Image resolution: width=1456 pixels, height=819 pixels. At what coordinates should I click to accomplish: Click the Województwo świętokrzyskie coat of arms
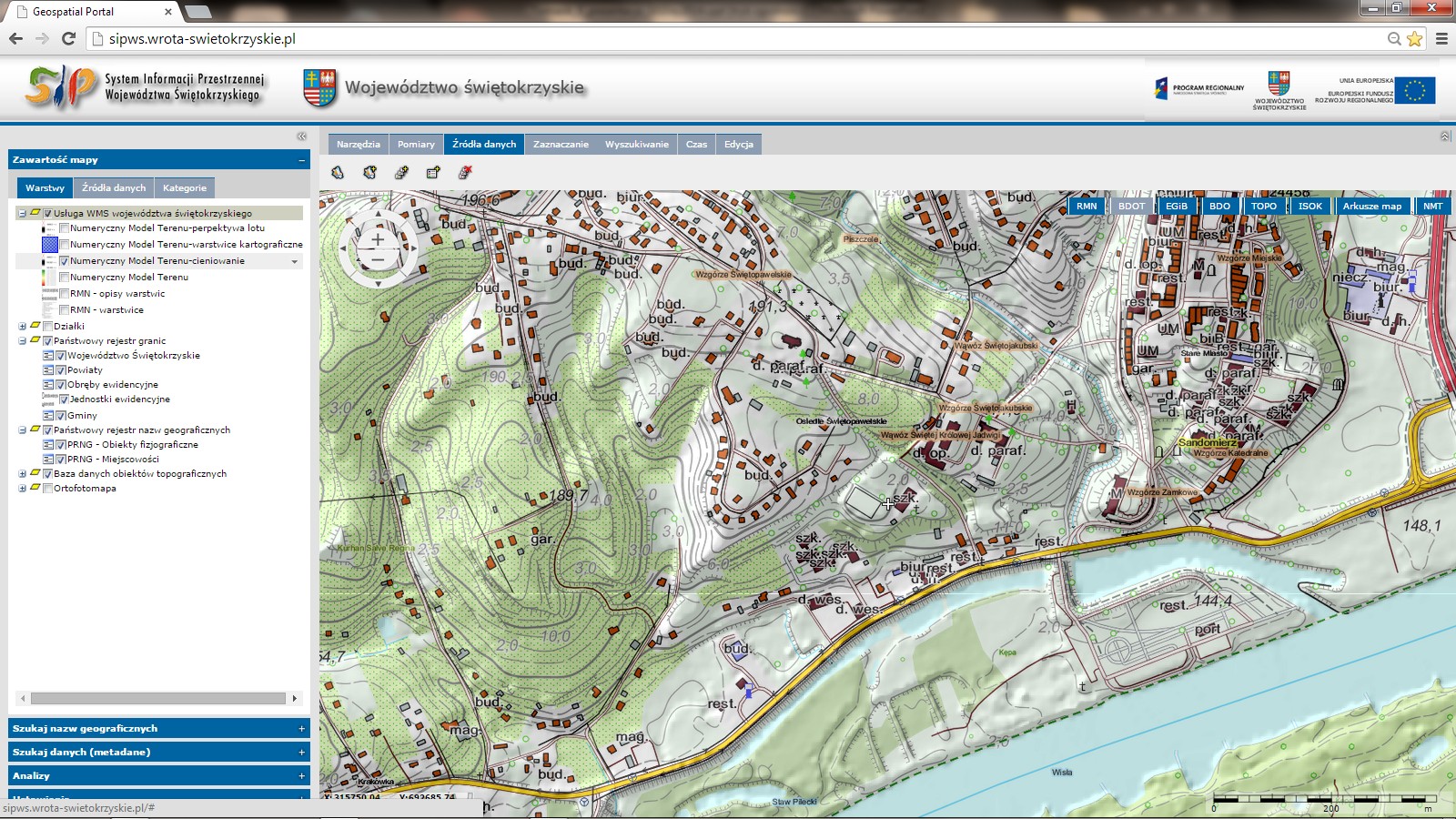319,88
